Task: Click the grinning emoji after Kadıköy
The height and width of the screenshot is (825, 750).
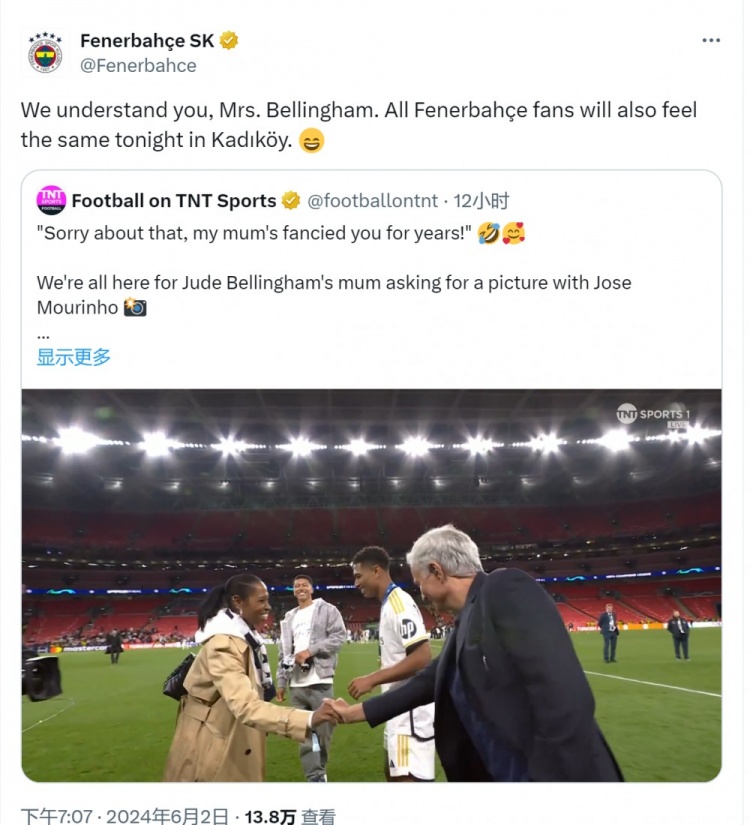Action: 312,141
